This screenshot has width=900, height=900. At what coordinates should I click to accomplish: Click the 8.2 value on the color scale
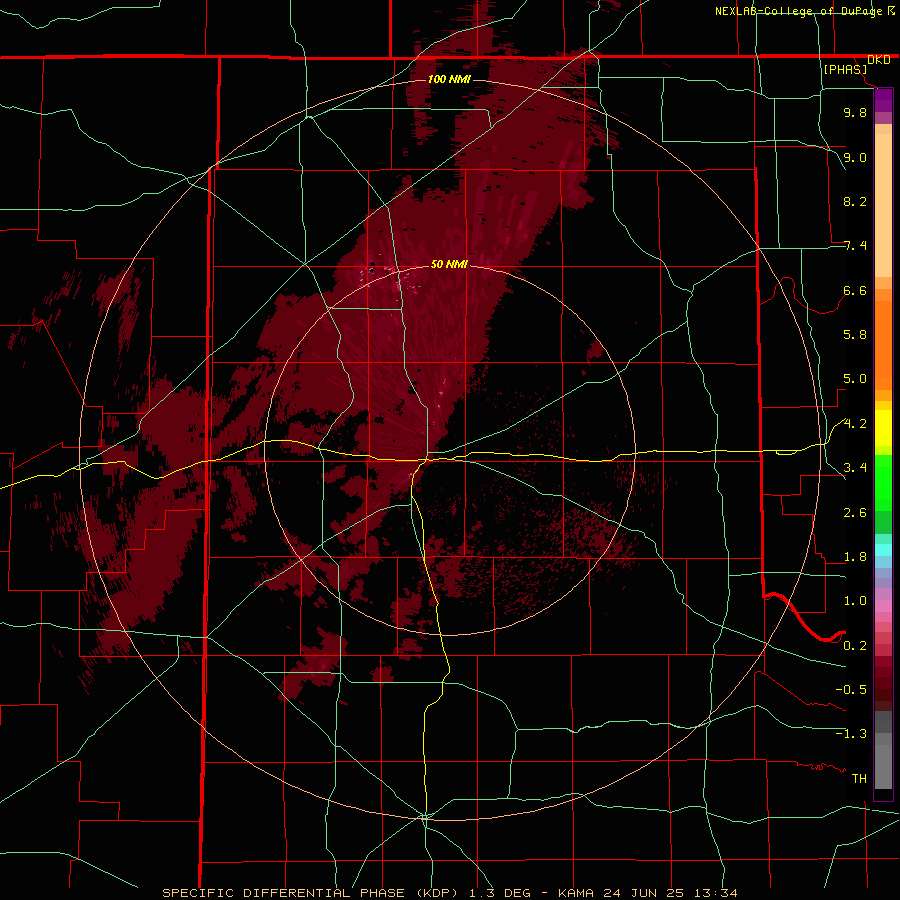(855, 201)
